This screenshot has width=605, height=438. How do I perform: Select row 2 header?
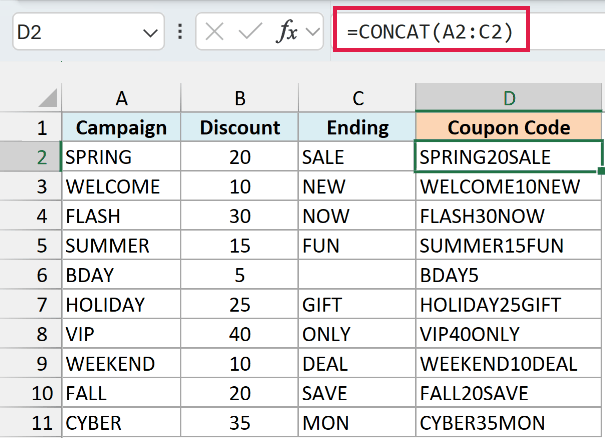[x=30, y=156]
